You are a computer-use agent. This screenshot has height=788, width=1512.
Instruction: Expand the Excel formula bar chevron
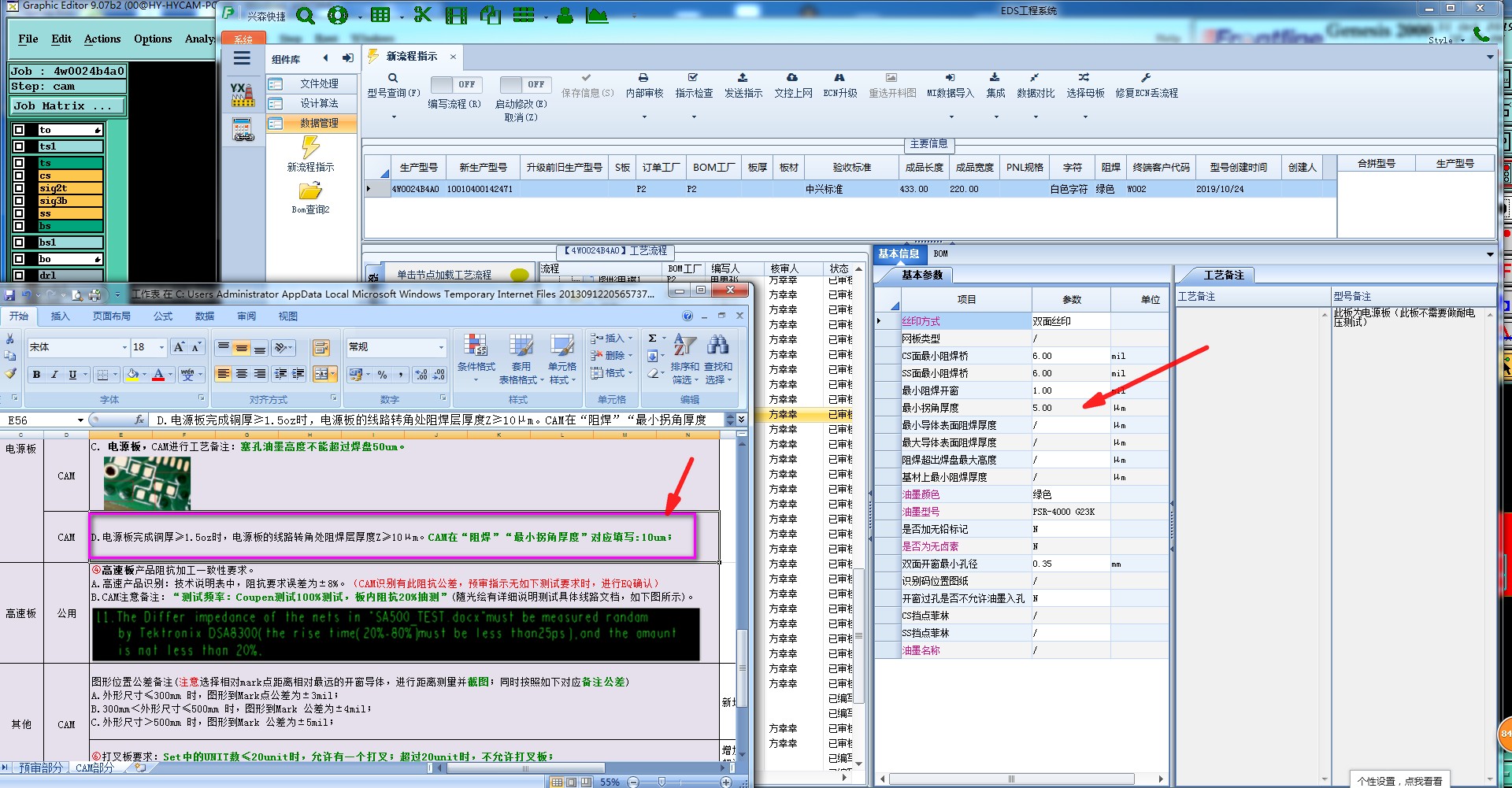click(x=741, y=420)
